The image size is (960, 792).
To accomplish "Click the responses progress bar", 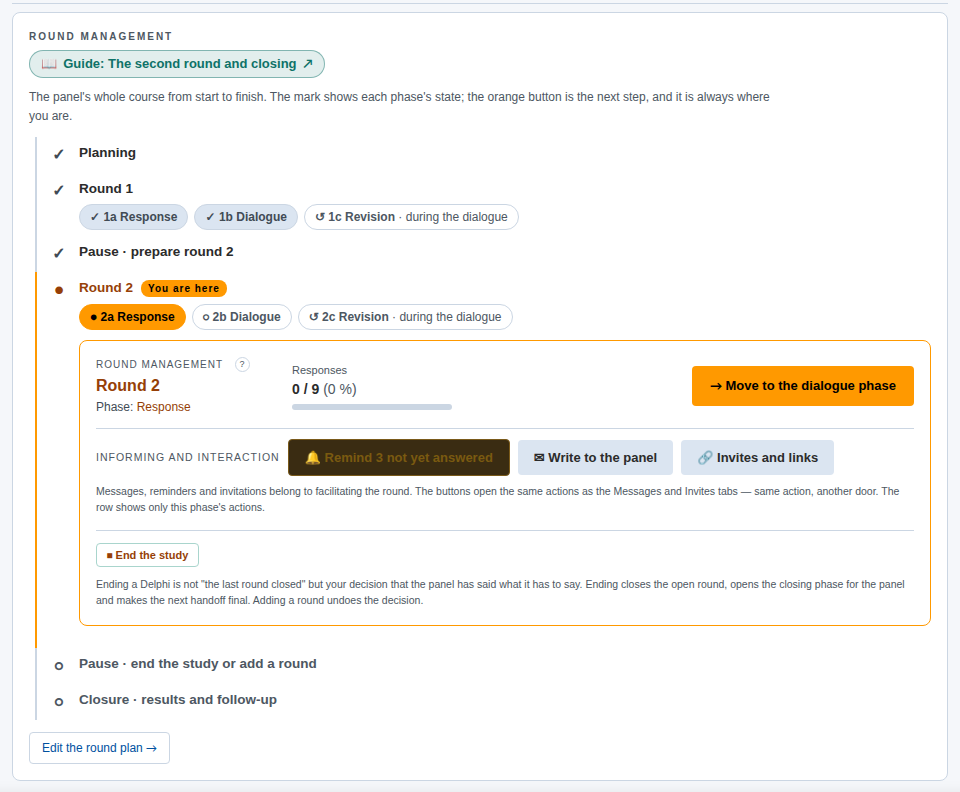I will (372, 407).
